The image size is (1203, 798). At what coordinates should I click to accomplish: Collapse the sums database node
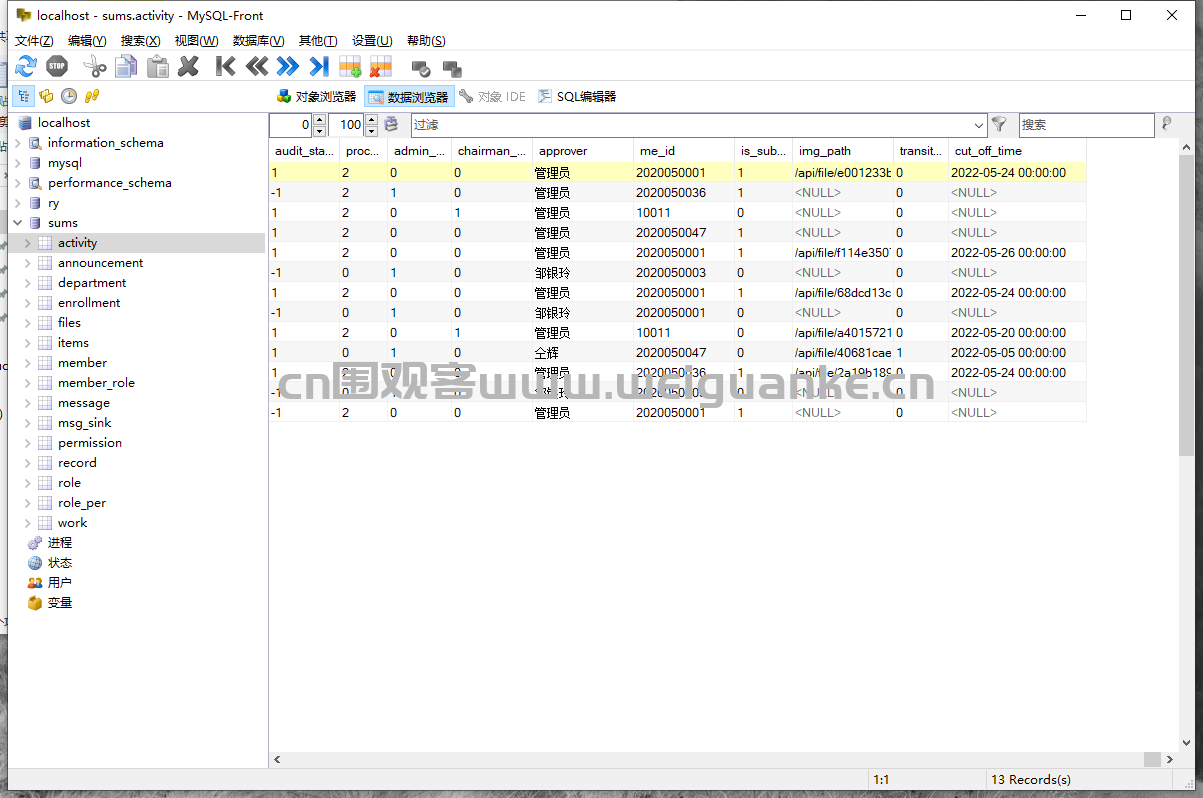(18, 223)
